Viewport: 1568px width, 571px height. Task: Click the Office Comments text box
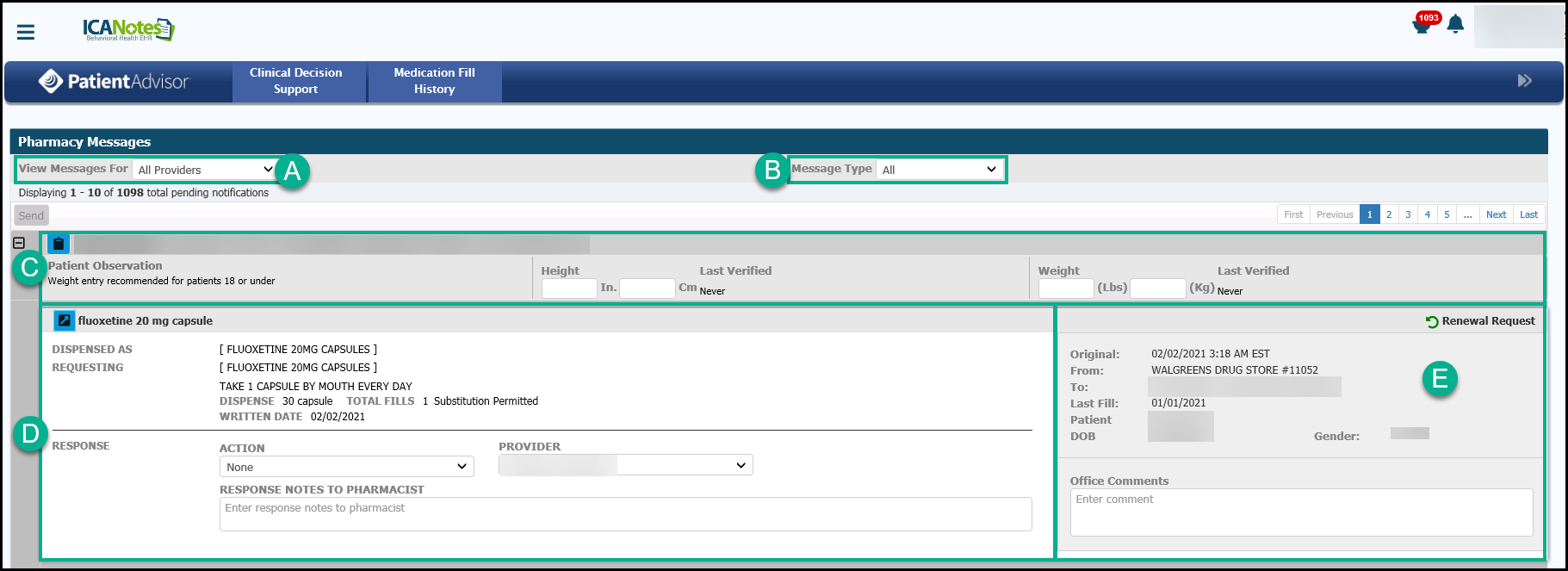1300,512
